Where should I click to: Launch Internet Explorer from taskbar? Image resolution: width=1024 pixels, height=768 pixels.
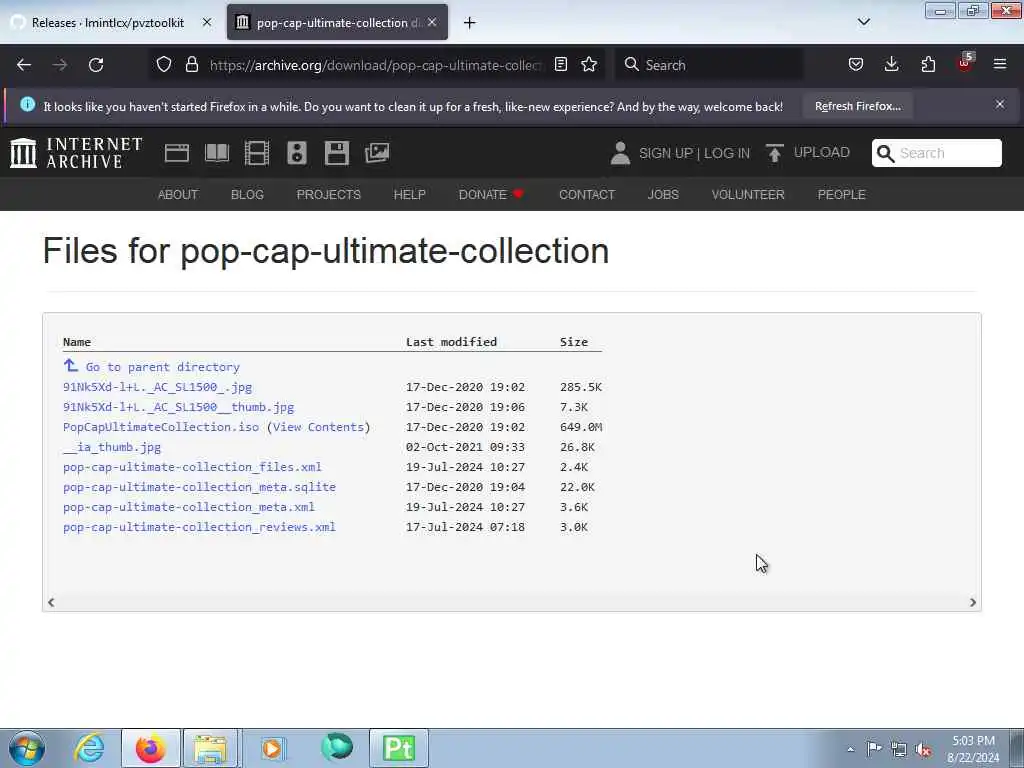89,748
